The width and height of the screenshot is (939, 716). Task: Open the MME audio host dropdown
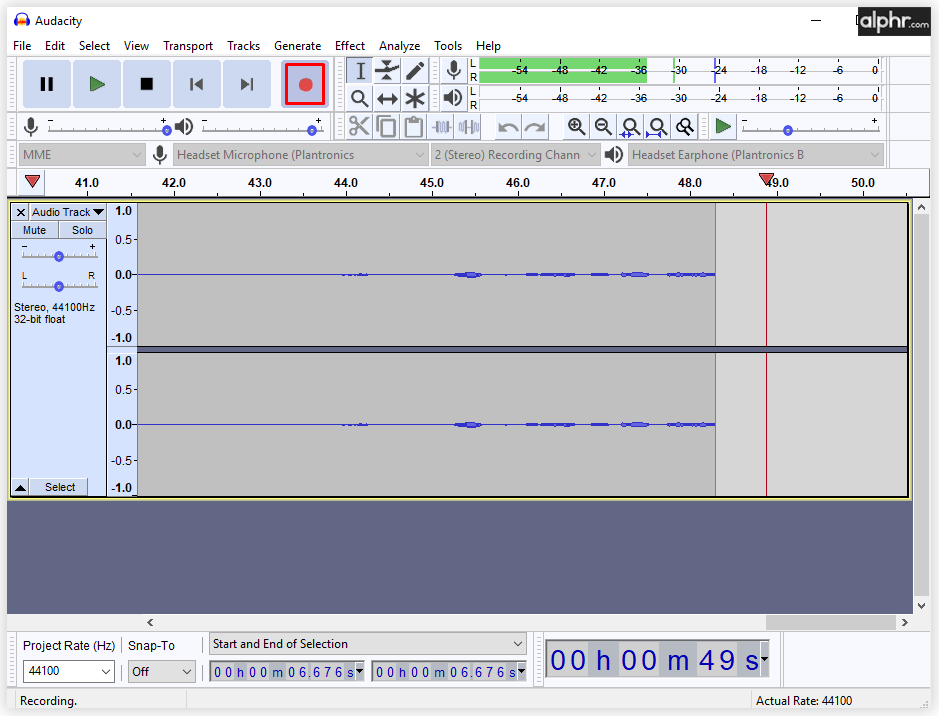coord(82,155)
